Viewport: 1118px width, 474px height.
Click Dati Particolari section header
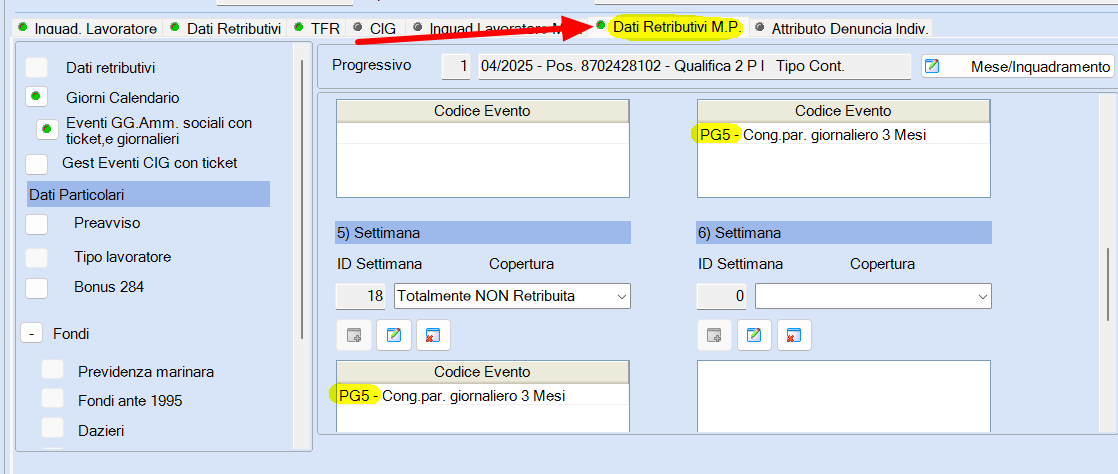(x=148, y=194)
